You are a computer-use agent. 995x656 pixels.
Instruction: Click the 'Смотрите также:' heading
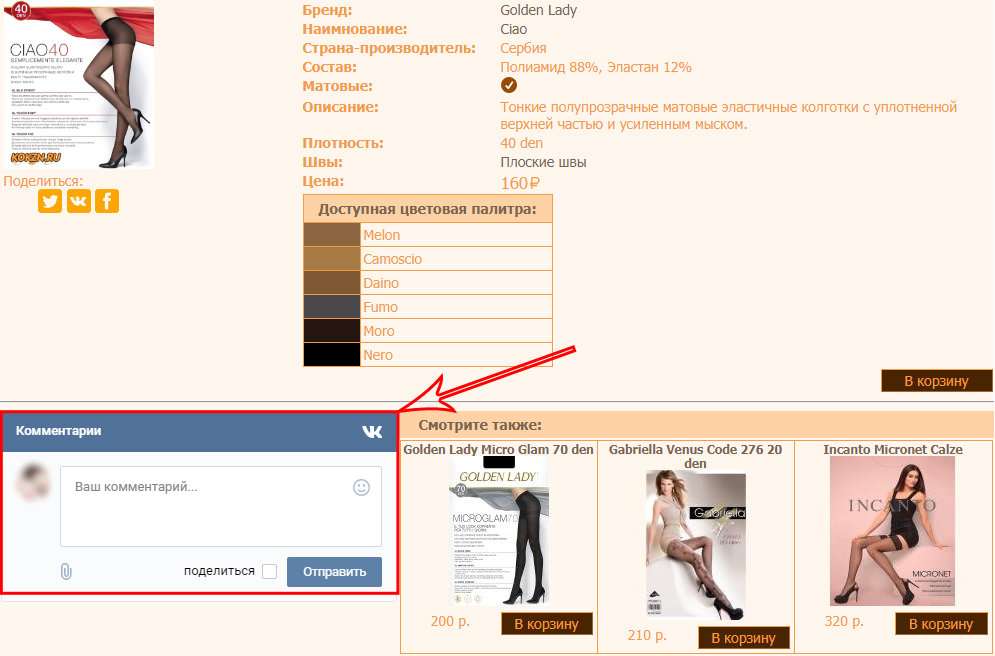[x=480, y=425]
